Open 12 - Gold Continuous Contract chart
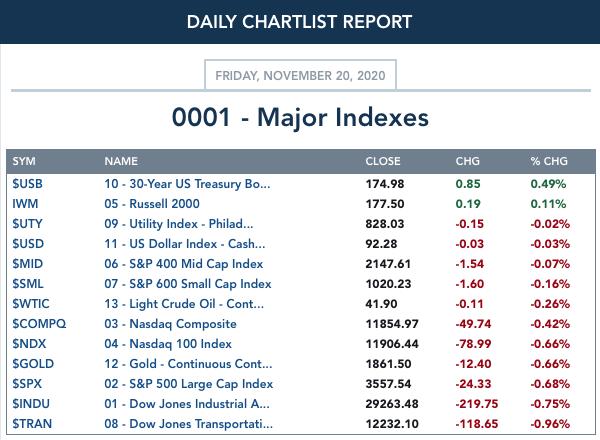 click(x=188, y=363)
